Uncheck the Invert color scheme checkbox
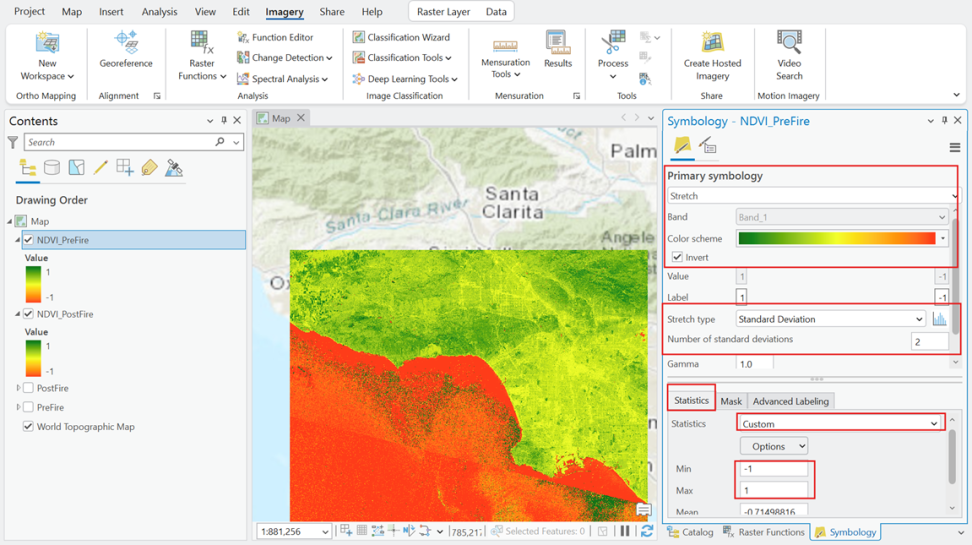The width and height of the screenshot is (972, 545). pos(677,257)
